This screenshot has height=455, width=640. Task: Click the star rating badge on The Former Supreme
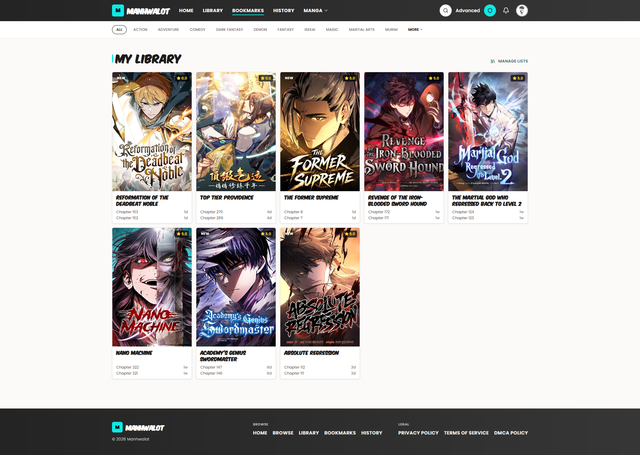pyautogui.click(x=350, y=78)
